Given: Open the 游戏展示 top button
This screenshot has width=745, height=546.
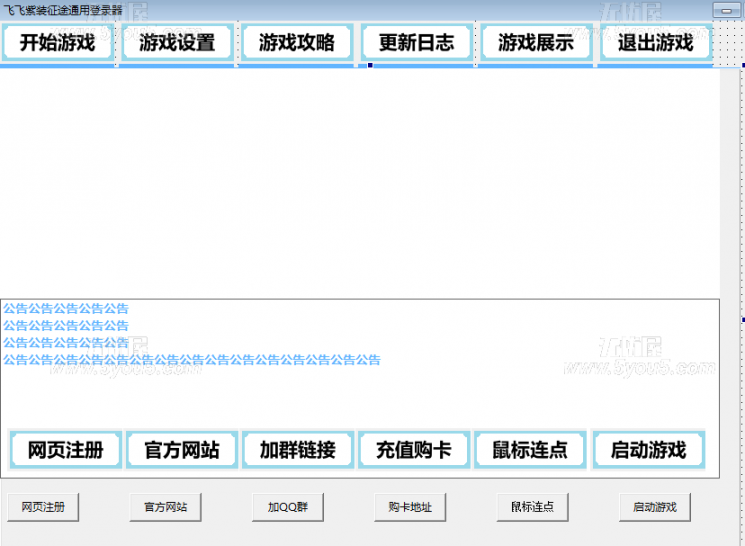Looking at the screenshot, I should (536, 42).
